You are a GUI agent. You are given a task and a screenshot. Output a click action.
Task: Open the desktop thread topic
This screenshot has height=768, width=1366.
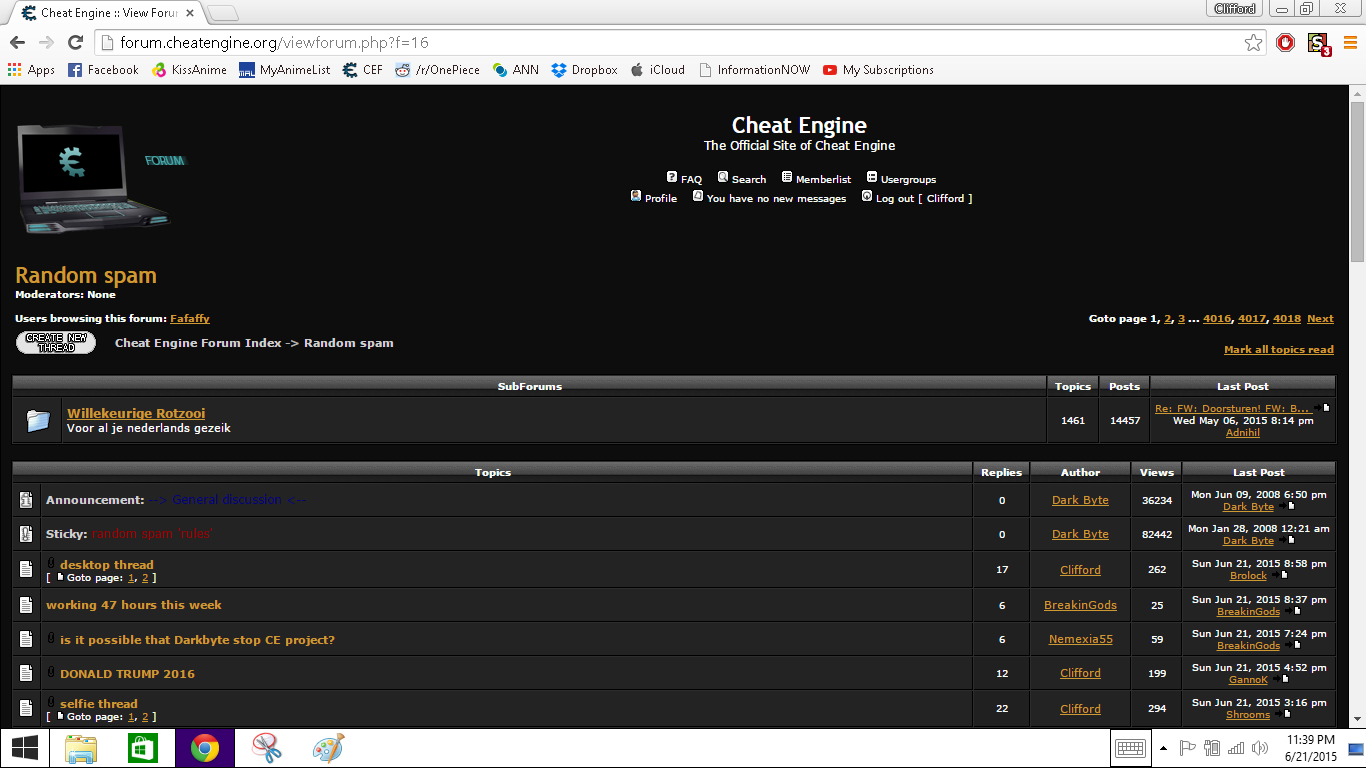pos(107,565)
